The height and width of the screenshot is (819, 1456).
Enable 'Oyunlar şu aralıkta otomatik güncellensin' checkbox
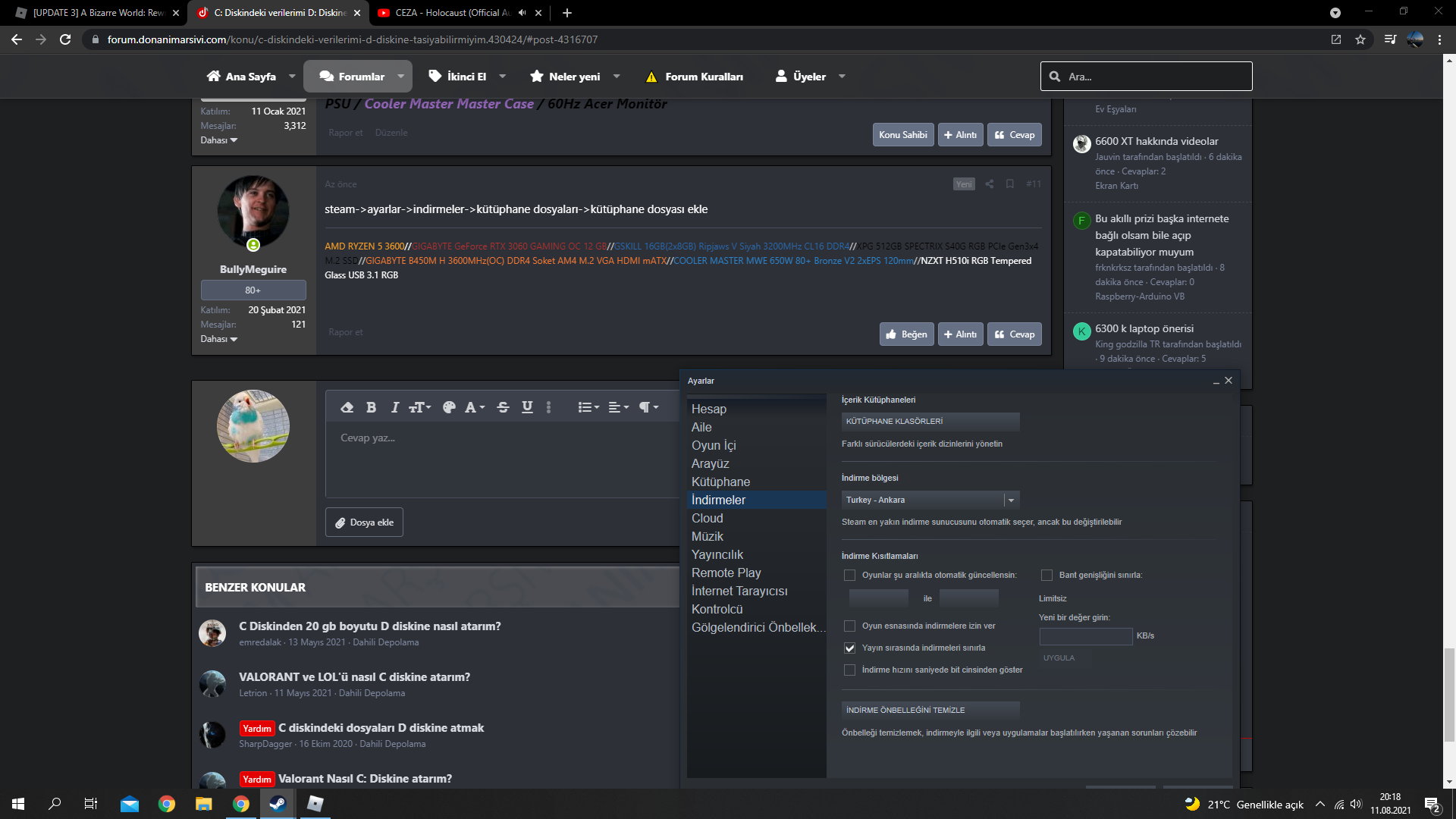849,576
